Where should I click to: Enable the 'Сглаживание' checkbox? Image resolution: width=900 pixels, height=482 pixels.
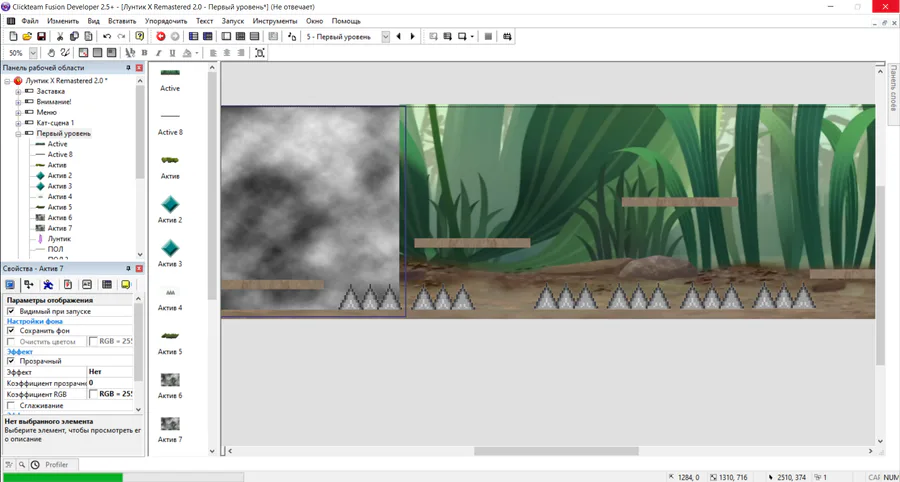click(12, 406)
